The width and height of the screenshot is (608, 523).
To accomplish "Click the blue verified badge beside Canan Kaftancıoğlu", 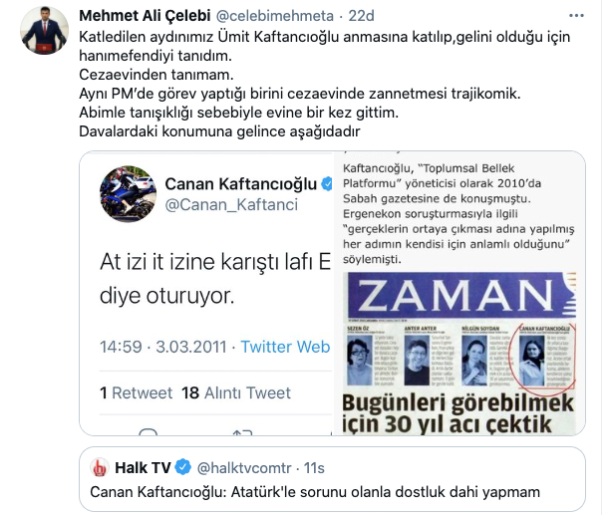I will click(327, 184).
